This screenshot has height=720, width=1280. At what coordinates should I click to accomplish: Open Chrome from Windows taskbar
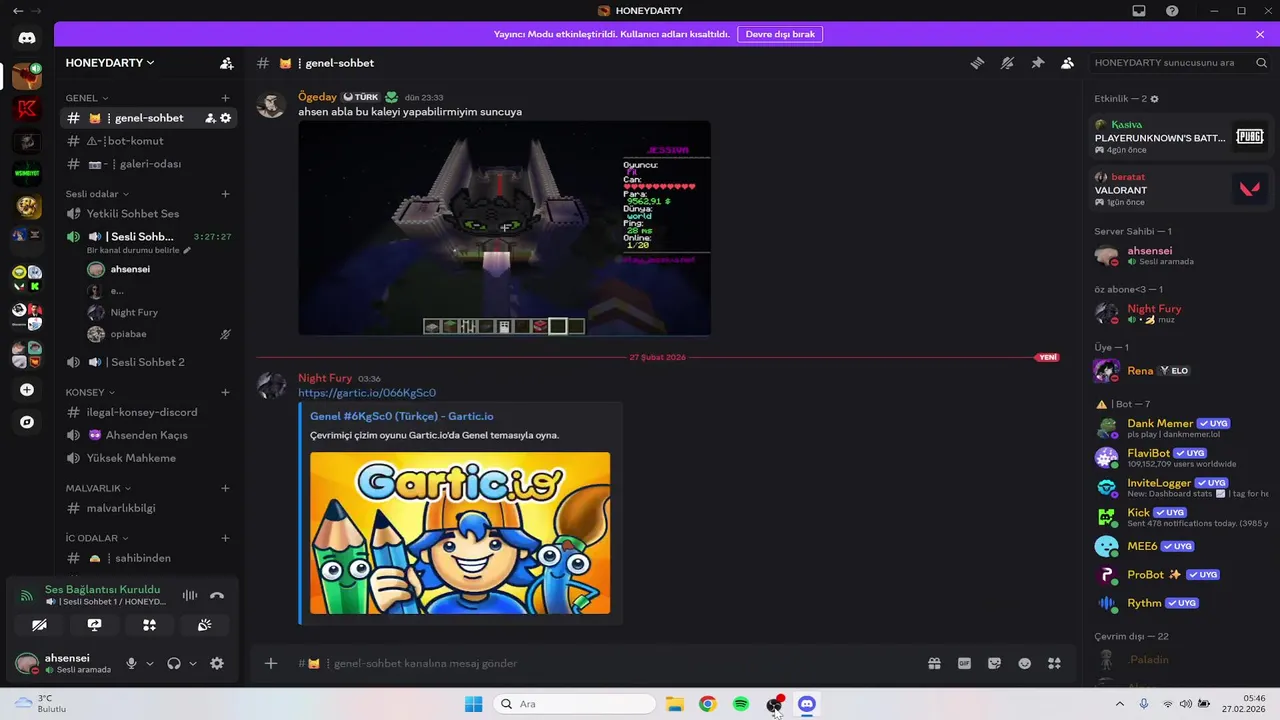pos(707,704)
